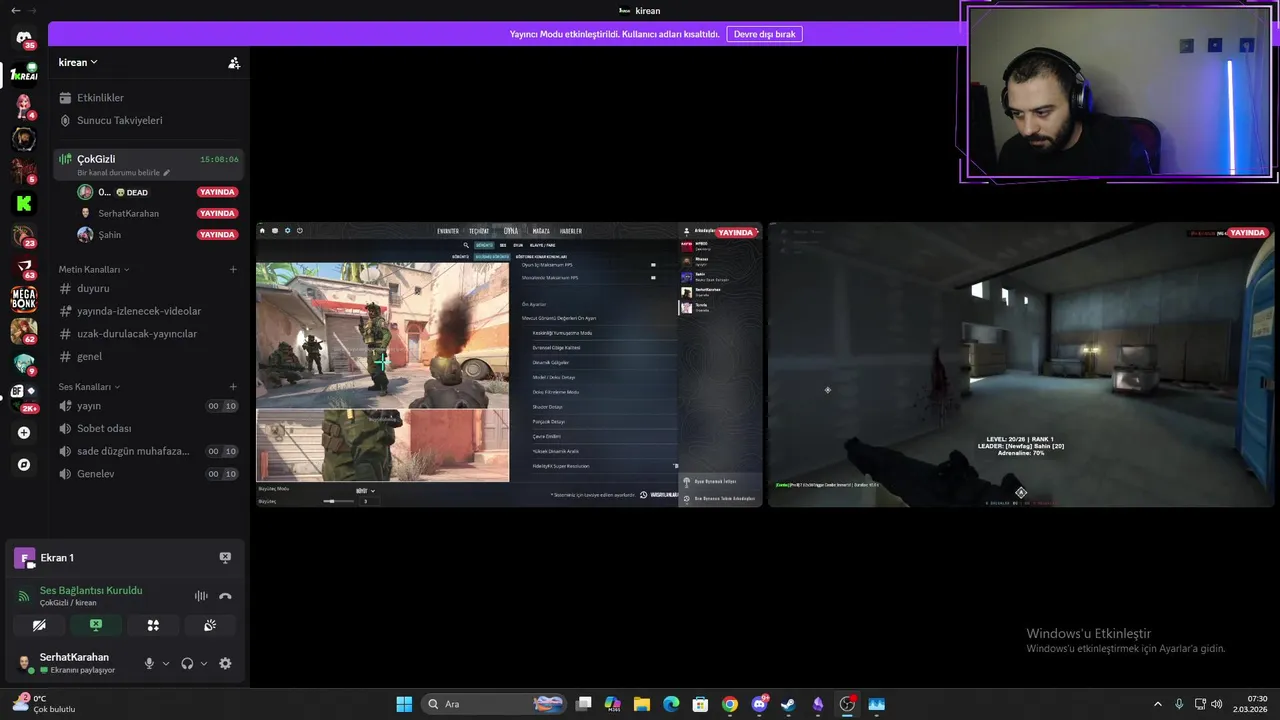The height and width of the screenshot is (720, 1280).
Task: Open User Settings gear icon
Action: click(225, 663)
